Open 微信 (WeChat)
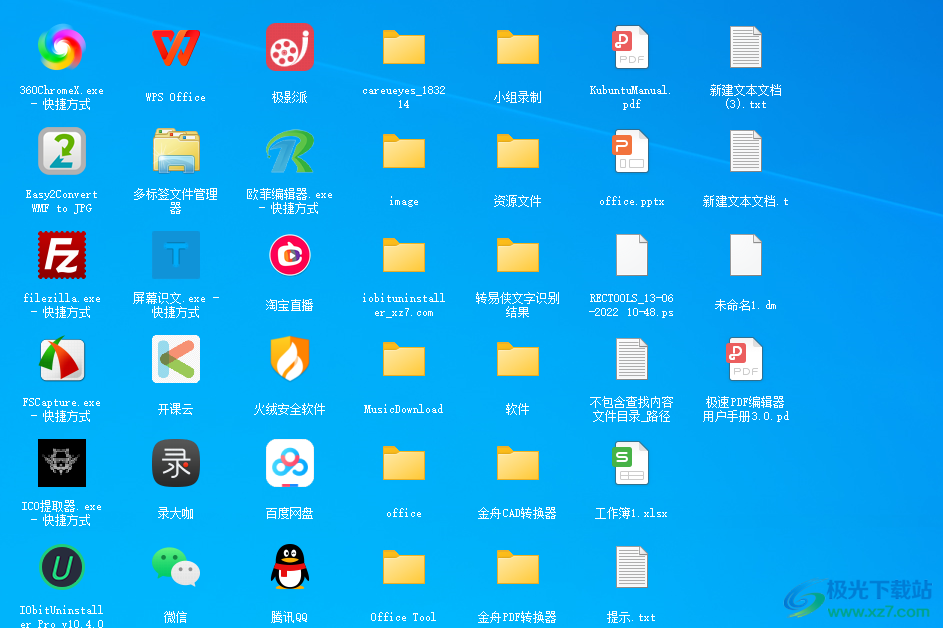This screenshot has width=943, height=628. pos(176,568)
